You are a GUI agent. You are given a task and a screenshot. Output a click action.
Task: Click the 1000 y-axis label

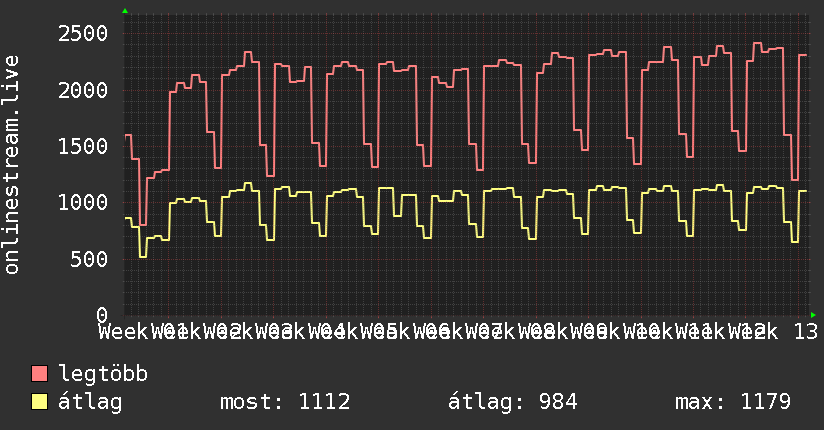tap(83, 203)
